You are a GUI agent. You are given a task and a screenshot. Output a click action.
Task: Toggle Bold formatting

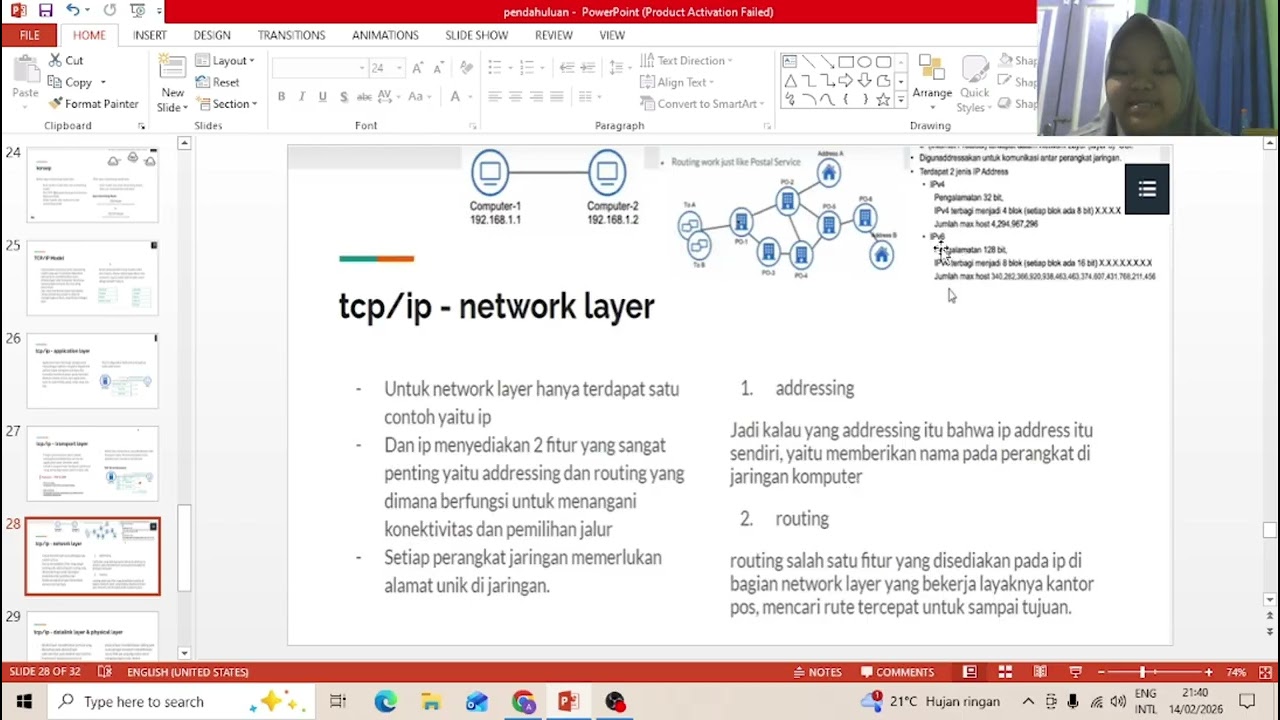(281, 96)
